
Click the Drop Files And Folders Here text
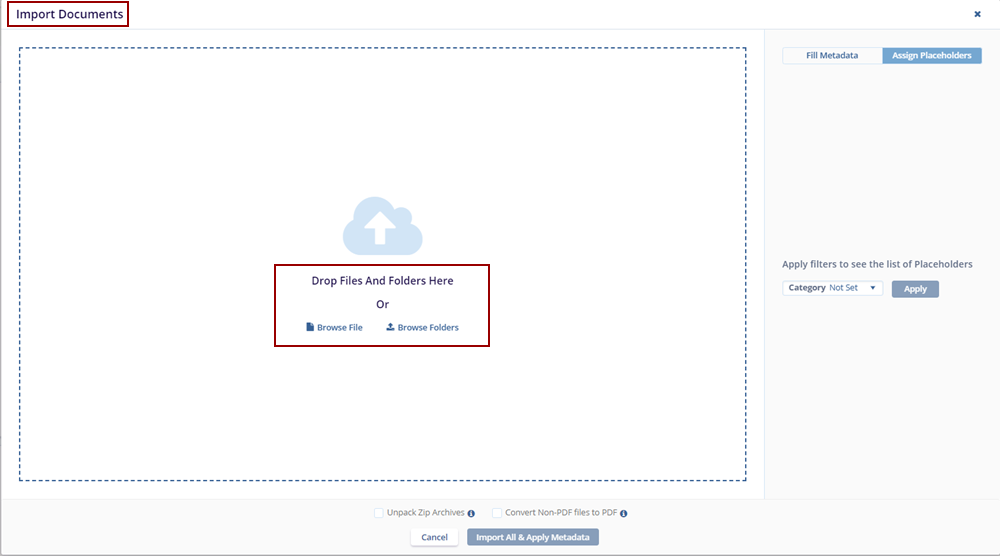382,281
